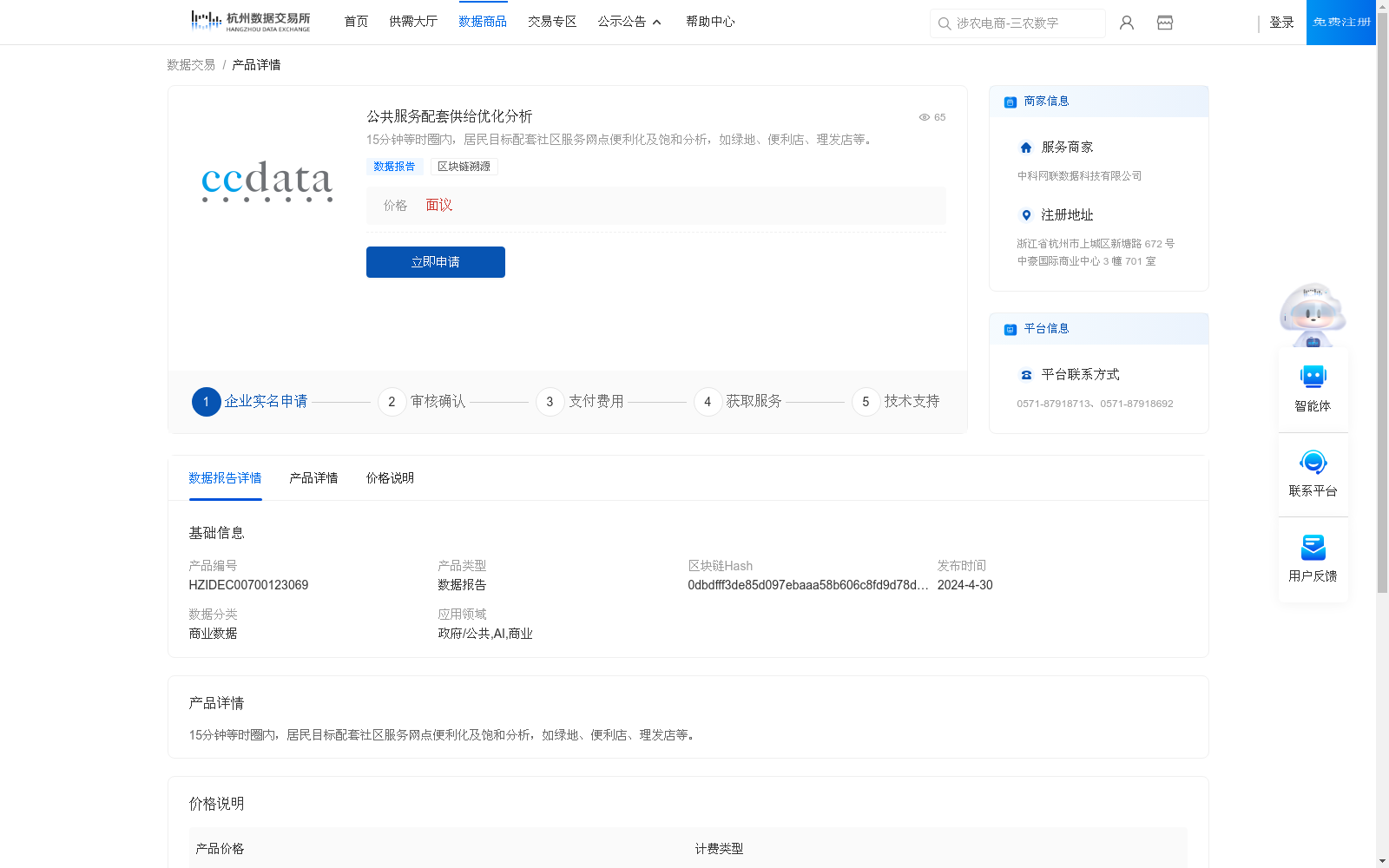The image size is (1389, 868).
Task: Expand the 公示公告 dropdown menu
Action: click(x=629, y=22)
